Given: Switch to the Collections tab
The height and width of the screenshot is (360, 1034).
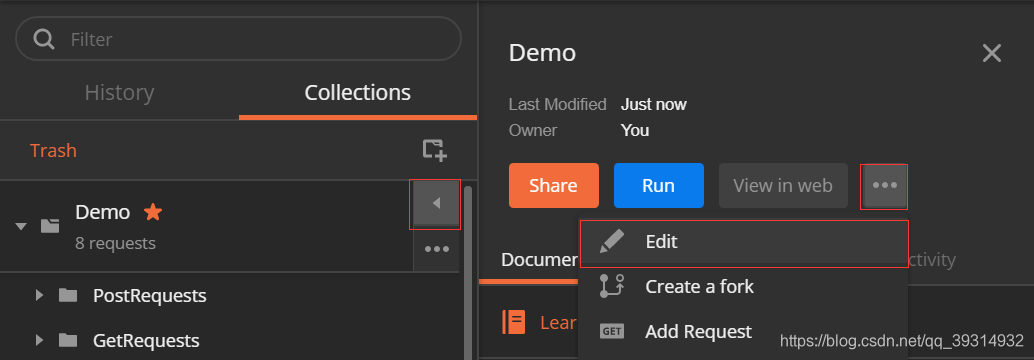Looking at the screenshot, I should pos(357,92).
